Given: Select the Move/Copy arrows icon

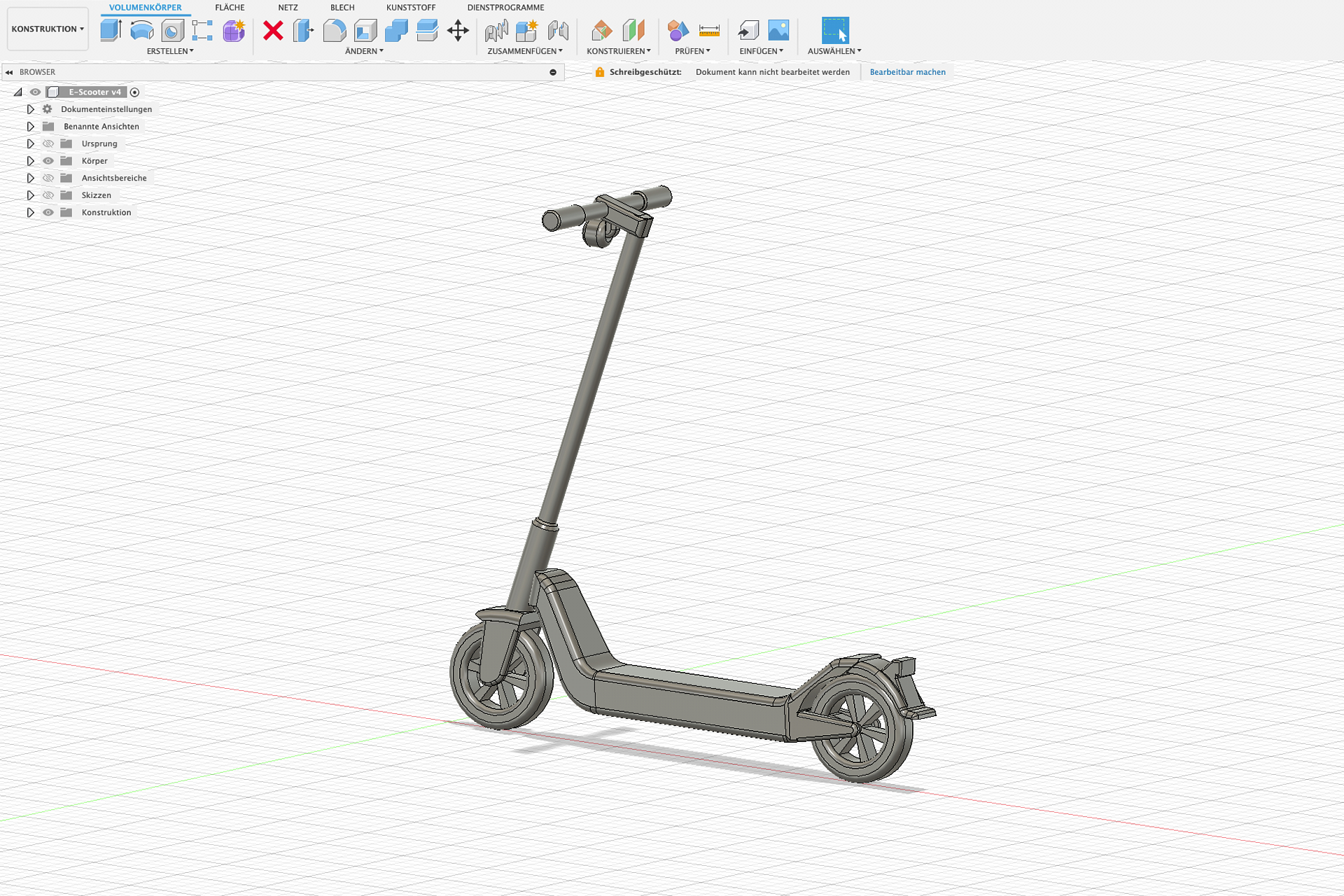Looking at the screenshot, I should 458,30.
